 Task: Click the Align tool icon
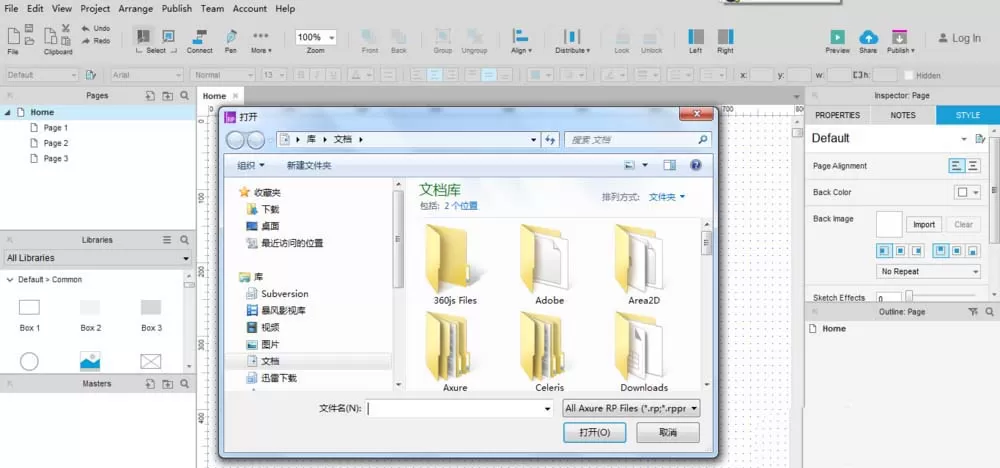click(x=521, y=36)
